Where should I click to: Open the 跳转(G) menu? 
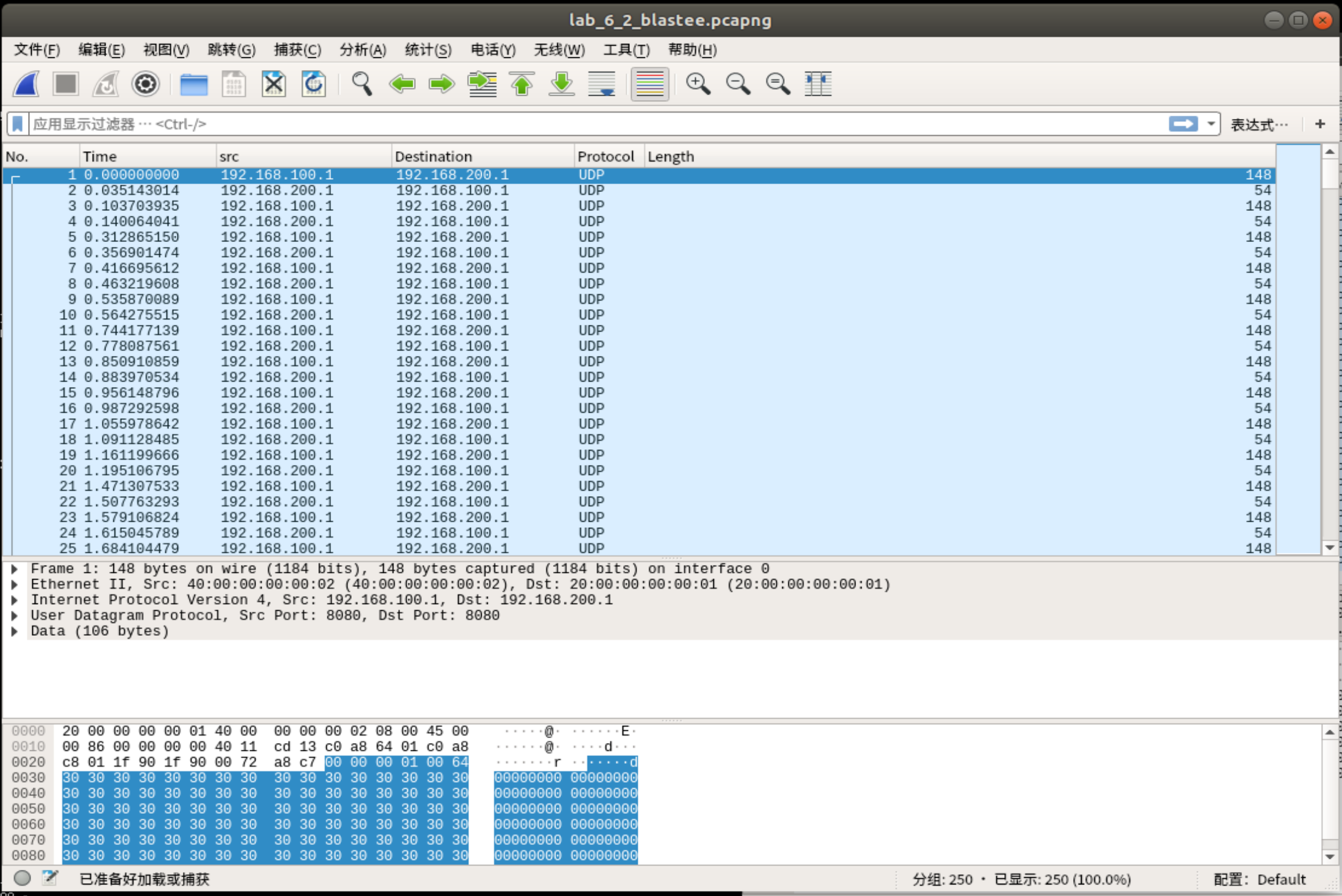point(231,50)
